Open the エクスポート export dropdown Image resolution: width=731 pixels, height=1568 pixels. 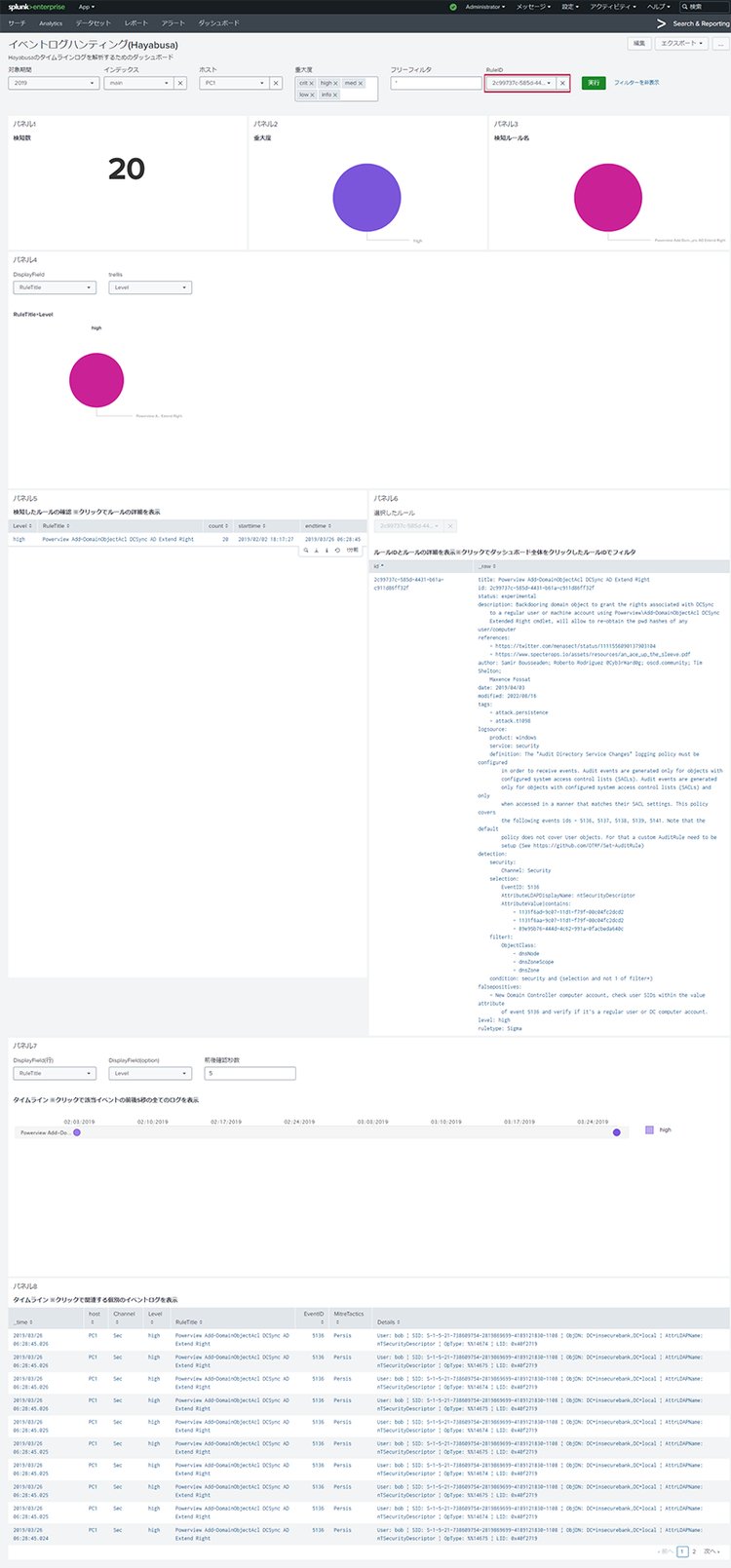pyautogui.click(x=681, y=44)
